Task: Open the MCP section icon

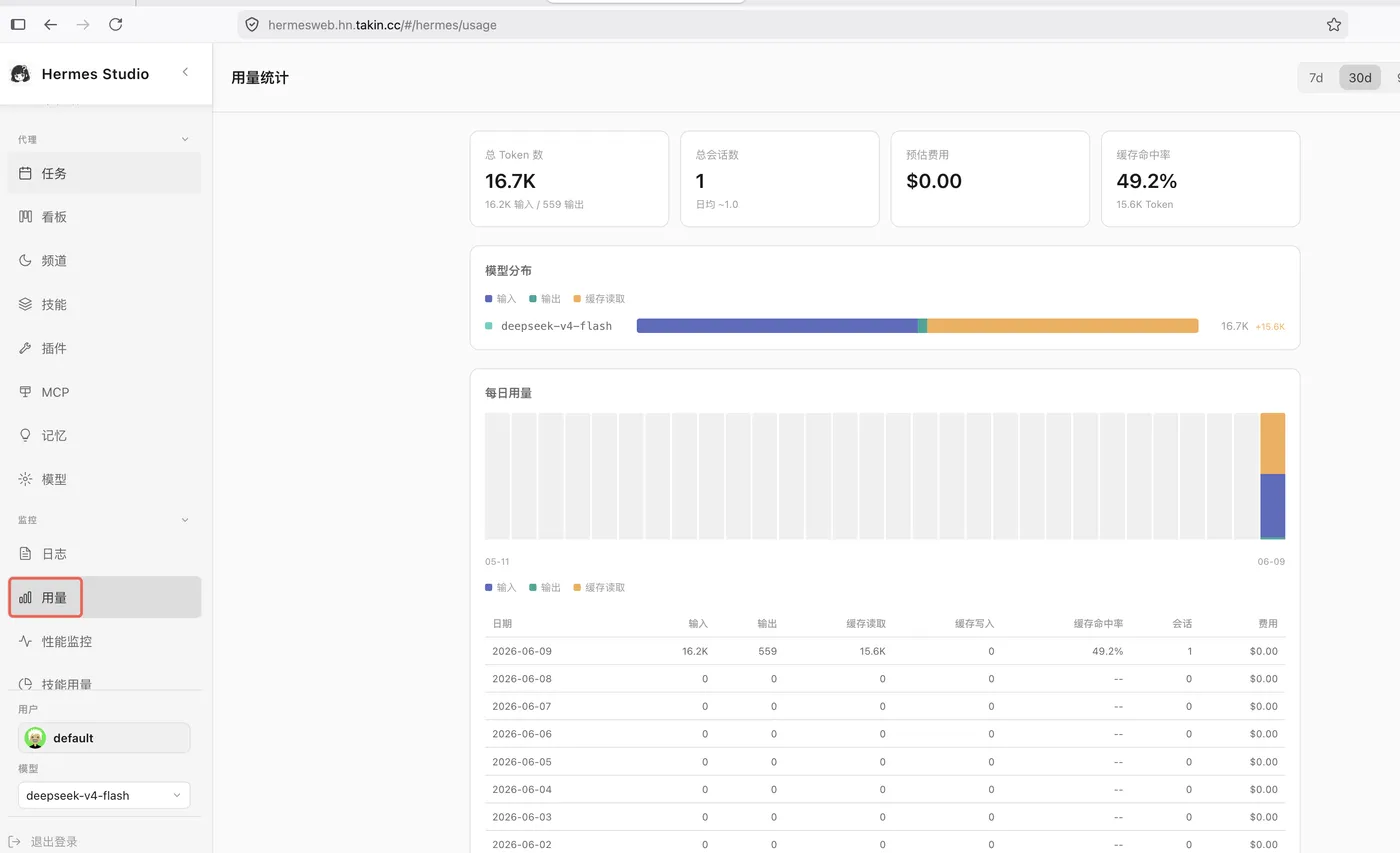Action: pos(25,392)
